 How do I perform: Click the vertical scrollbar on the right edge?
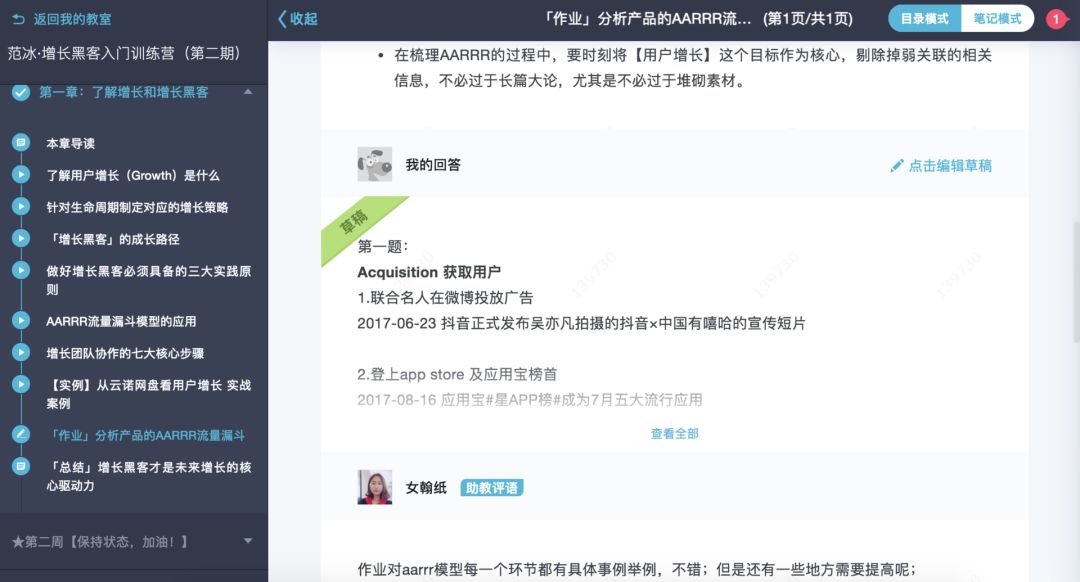pos(1075,282)
